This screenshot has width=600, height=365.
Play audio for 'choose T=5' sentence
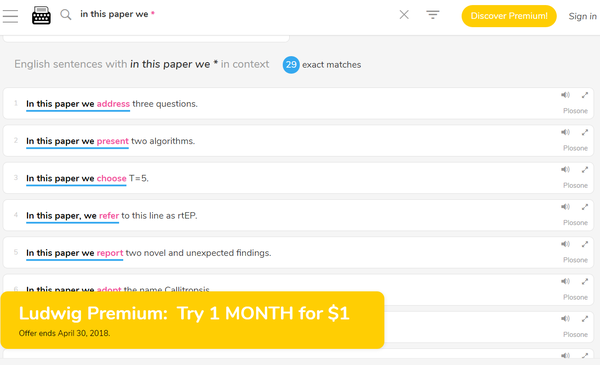pyautogui.click(x=566, y=169)
